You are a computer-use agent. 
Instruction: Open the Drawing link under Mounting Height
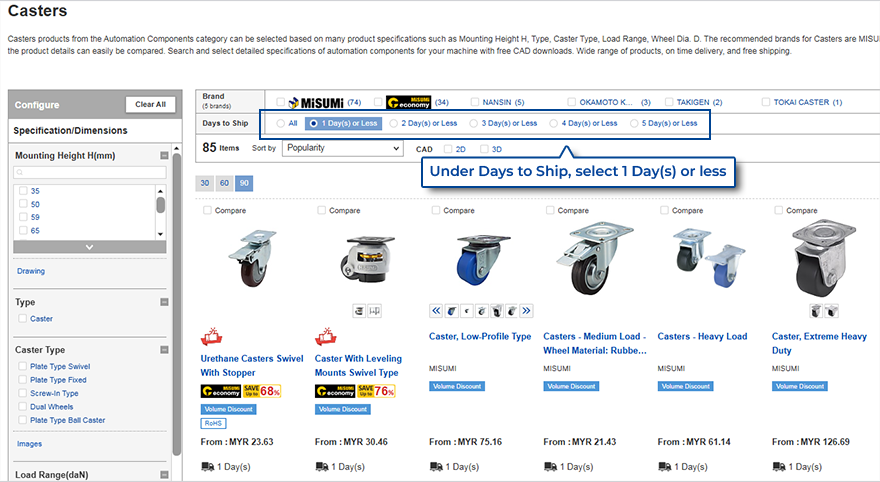click(31, 271)
